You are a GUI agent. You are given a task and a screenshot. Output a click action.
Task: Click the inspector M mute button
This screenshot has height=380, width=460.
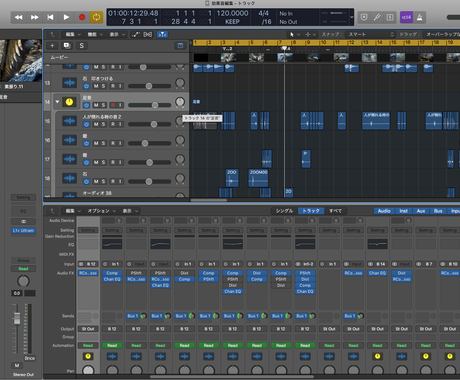[x=17, y=366]
